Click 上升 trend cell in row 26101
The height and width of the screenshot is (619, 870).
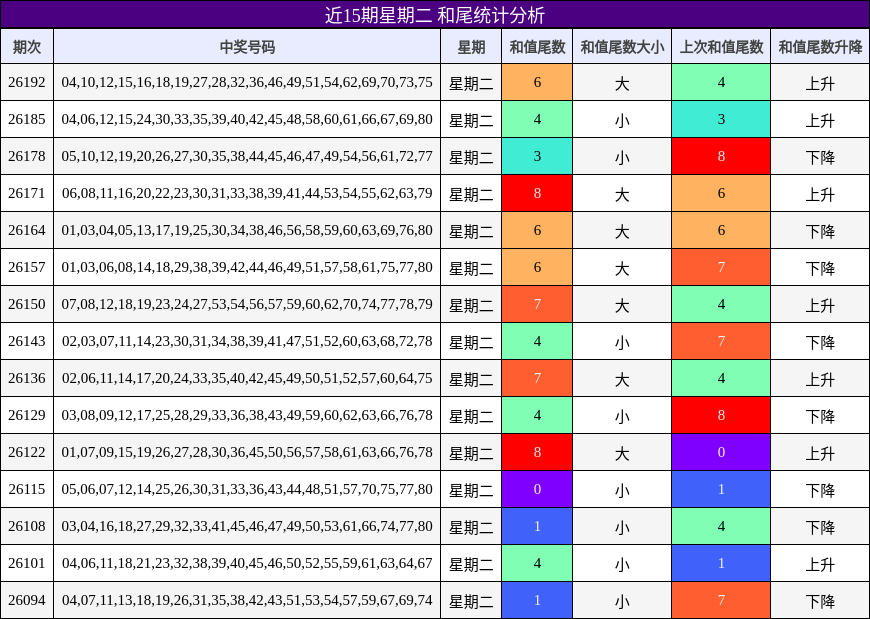point(820,563)
